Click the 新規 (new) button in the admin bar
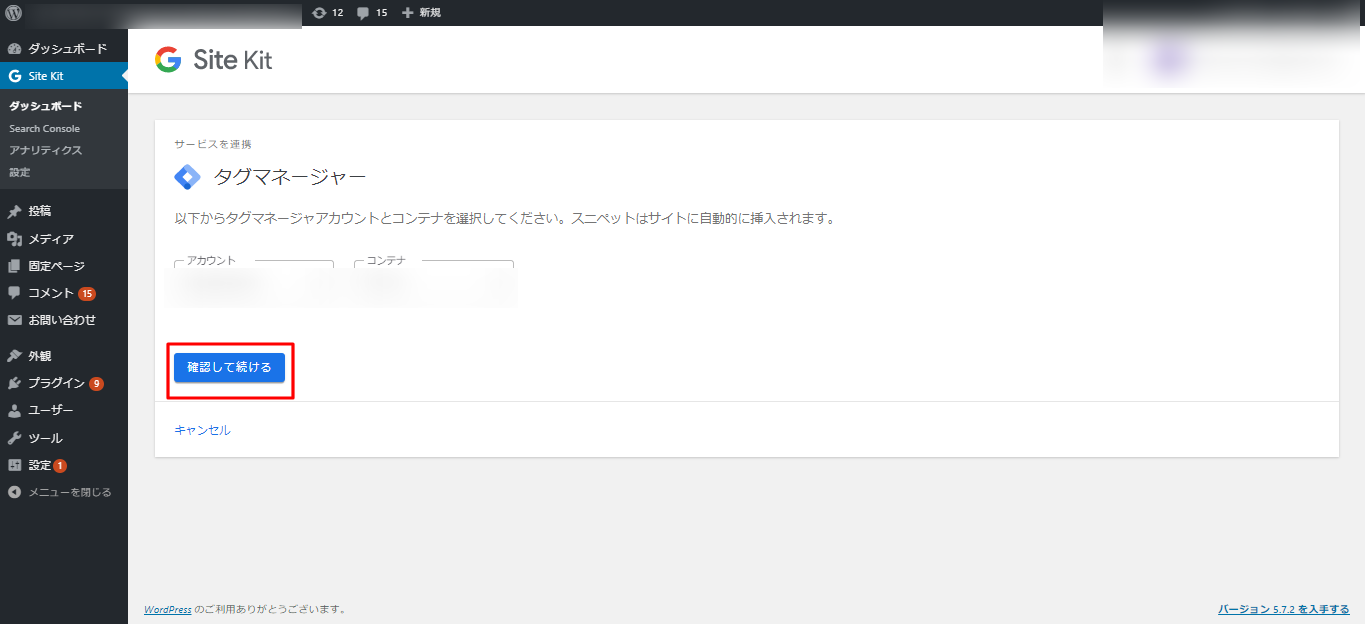The width and height of the screenshot is (1365, 624). tap(421, 13)
